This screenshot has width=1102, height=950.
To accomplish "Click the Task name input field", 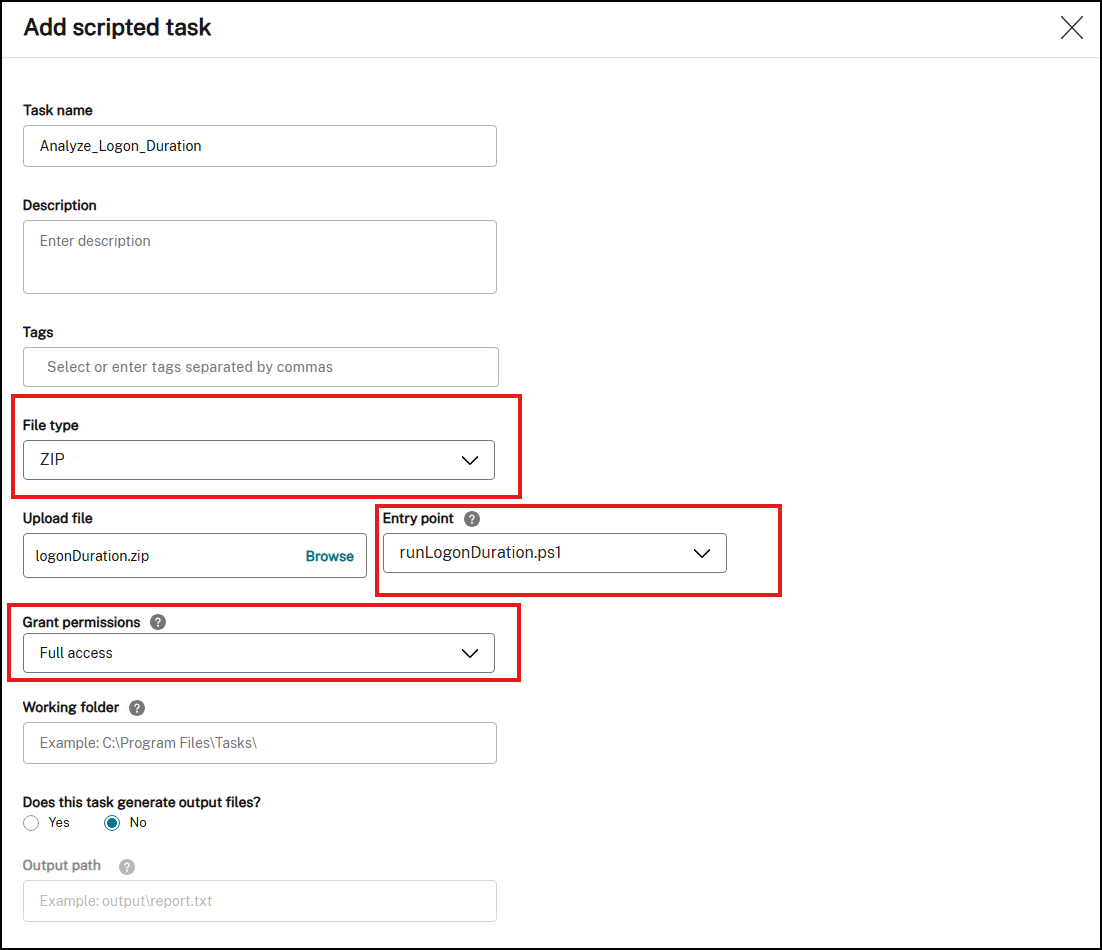I will [x=259, y=146].
